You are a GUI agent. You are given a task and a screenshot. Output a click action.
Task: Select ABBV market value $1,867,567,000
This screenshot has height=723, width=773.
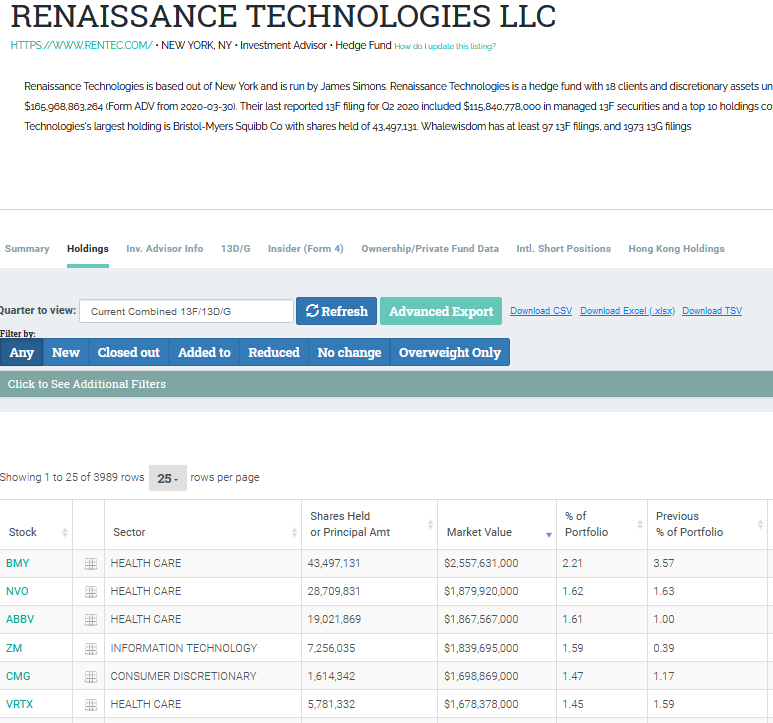(x=481, y=620)
